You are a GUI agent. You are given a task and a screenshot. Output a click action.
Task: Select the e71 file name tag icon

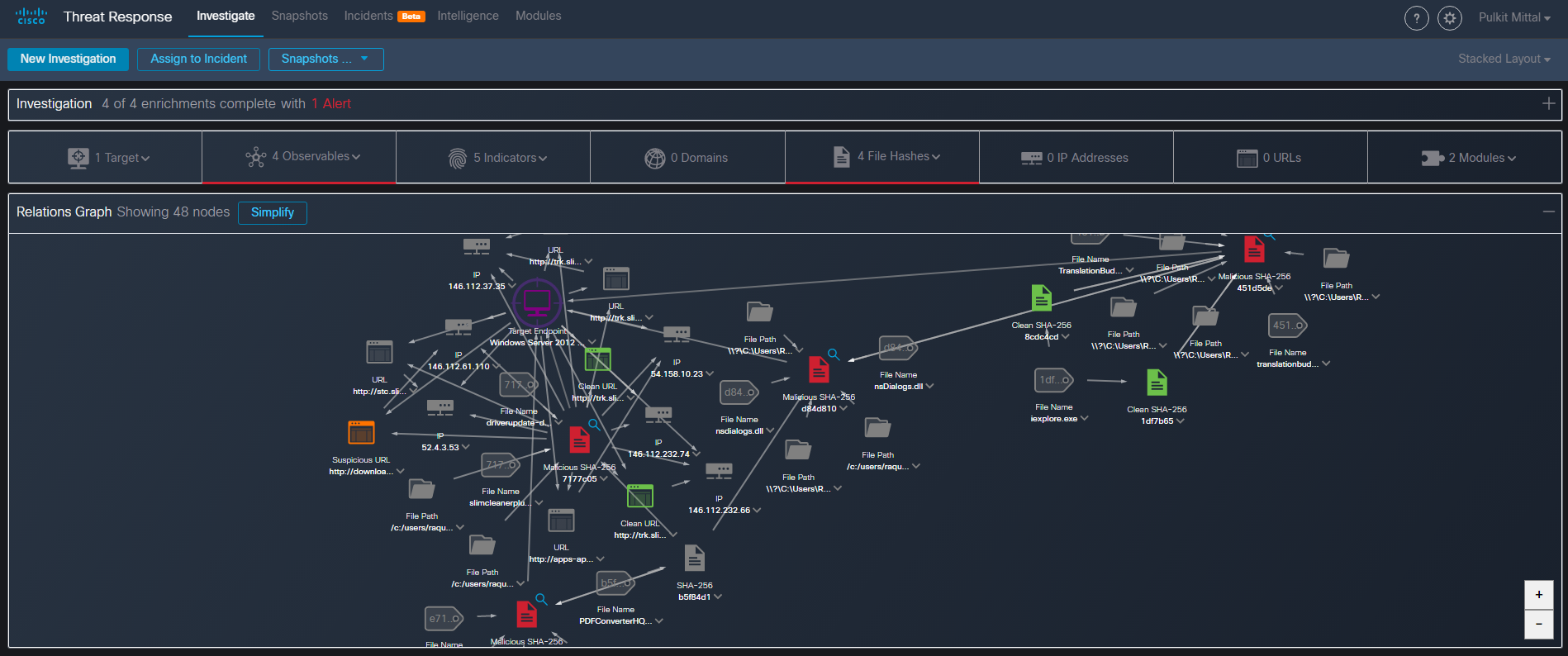click(444, 618)
